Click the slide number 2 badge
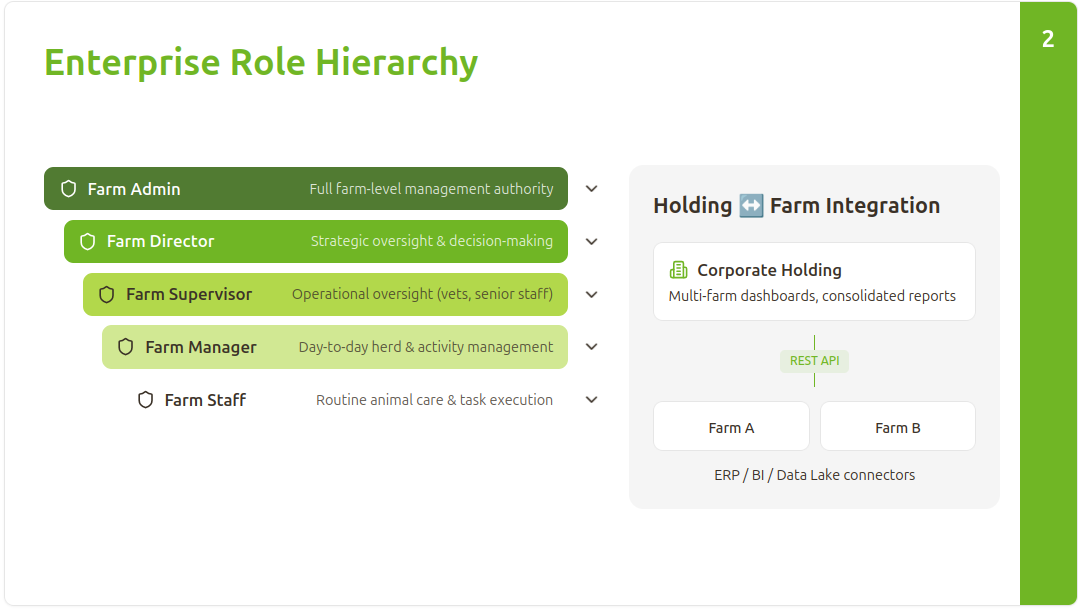Screen dimensions: 1078x610 [1048, 39]
